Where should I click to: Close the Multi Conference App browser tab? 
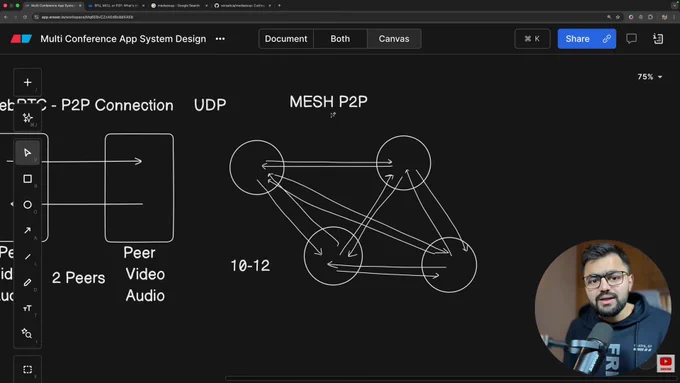[80, 6]
